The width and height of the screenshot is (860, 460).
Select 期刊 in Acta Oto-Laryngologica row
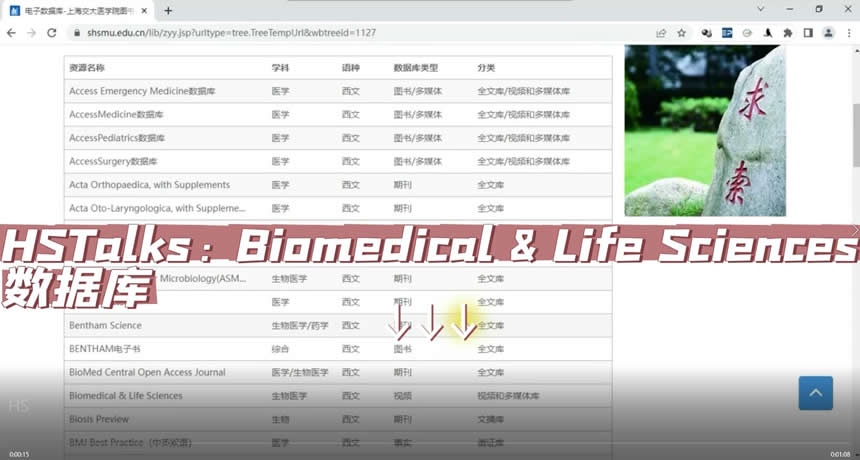403,208
